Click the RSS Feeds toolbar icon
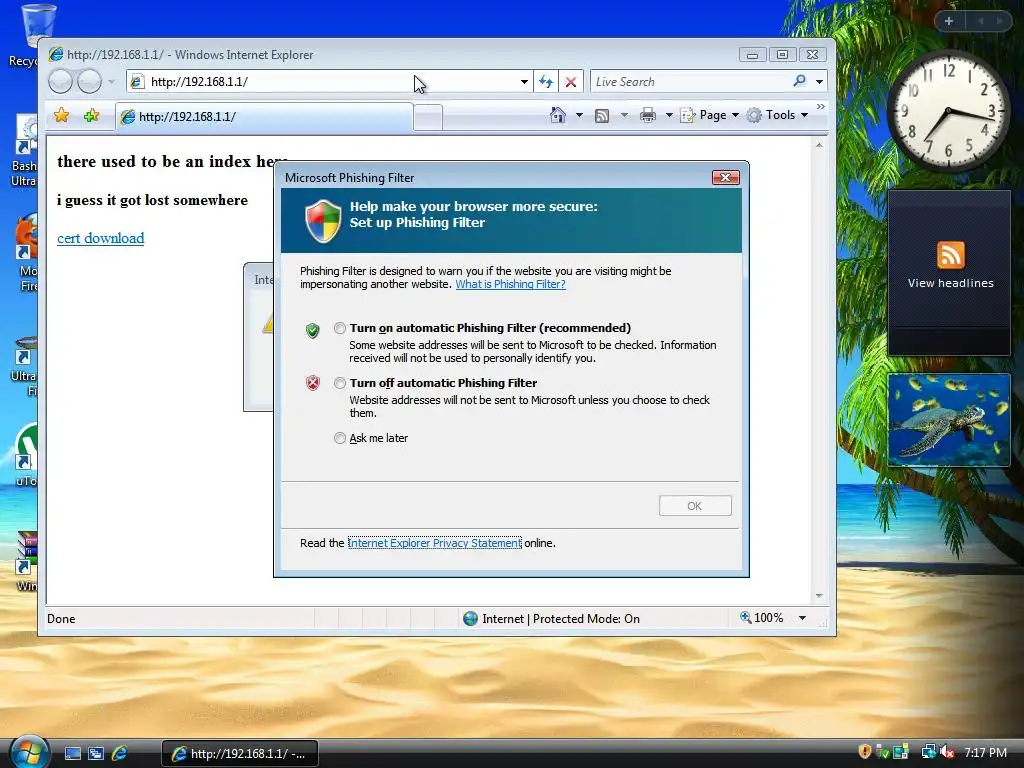Screen dimensions: 1024x768 click(601, 116)
